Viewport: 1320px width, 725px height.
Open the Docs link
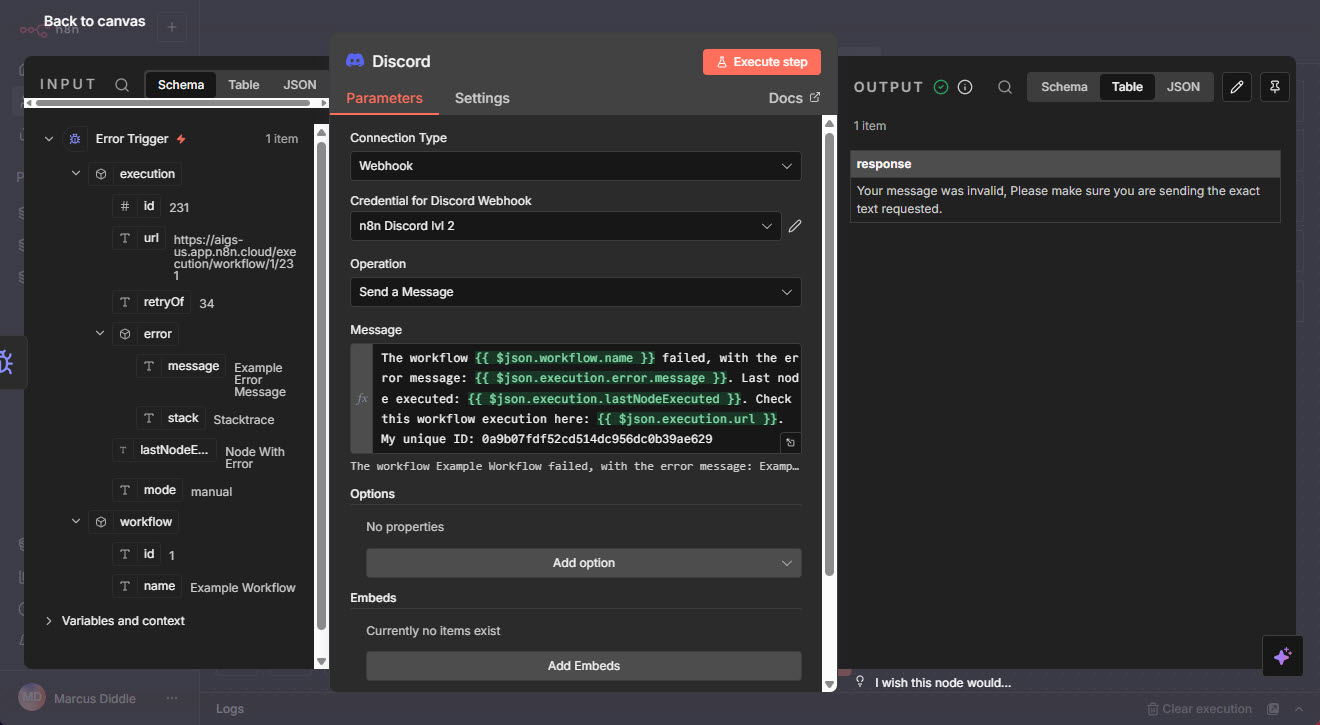[x=794, y=98]
